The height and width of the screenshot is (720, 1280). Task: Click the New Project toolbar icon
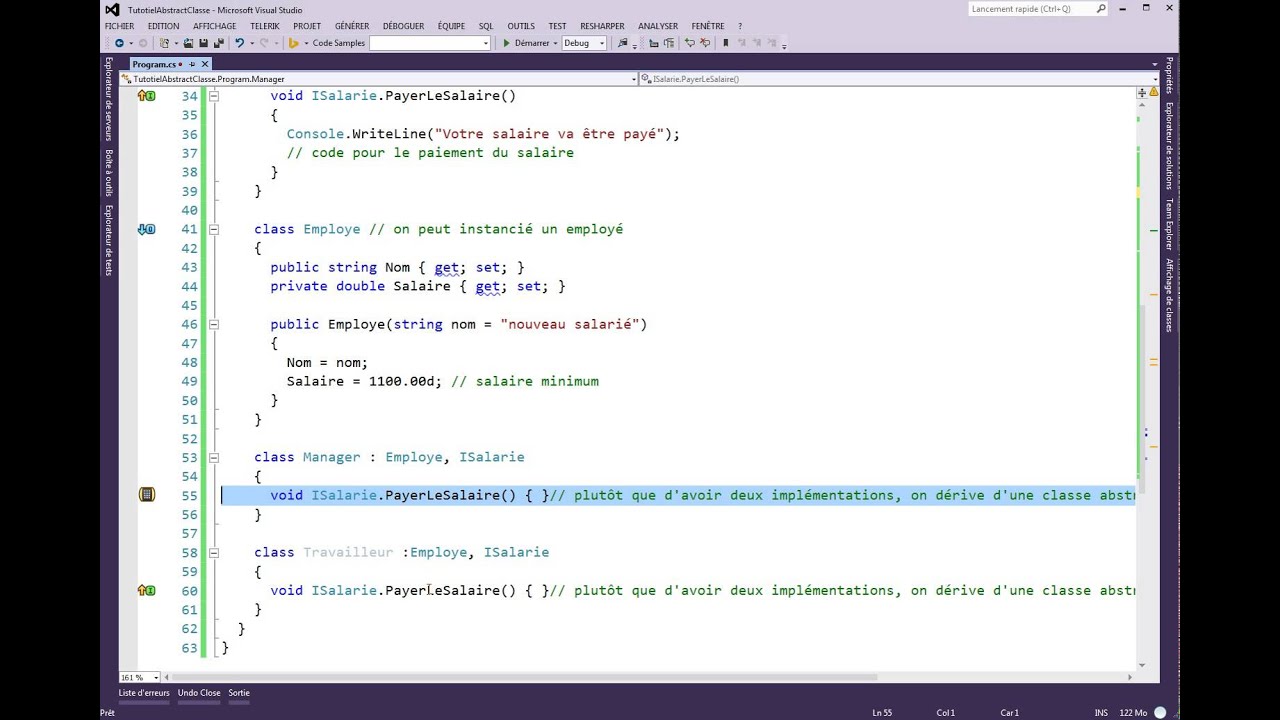164,43
